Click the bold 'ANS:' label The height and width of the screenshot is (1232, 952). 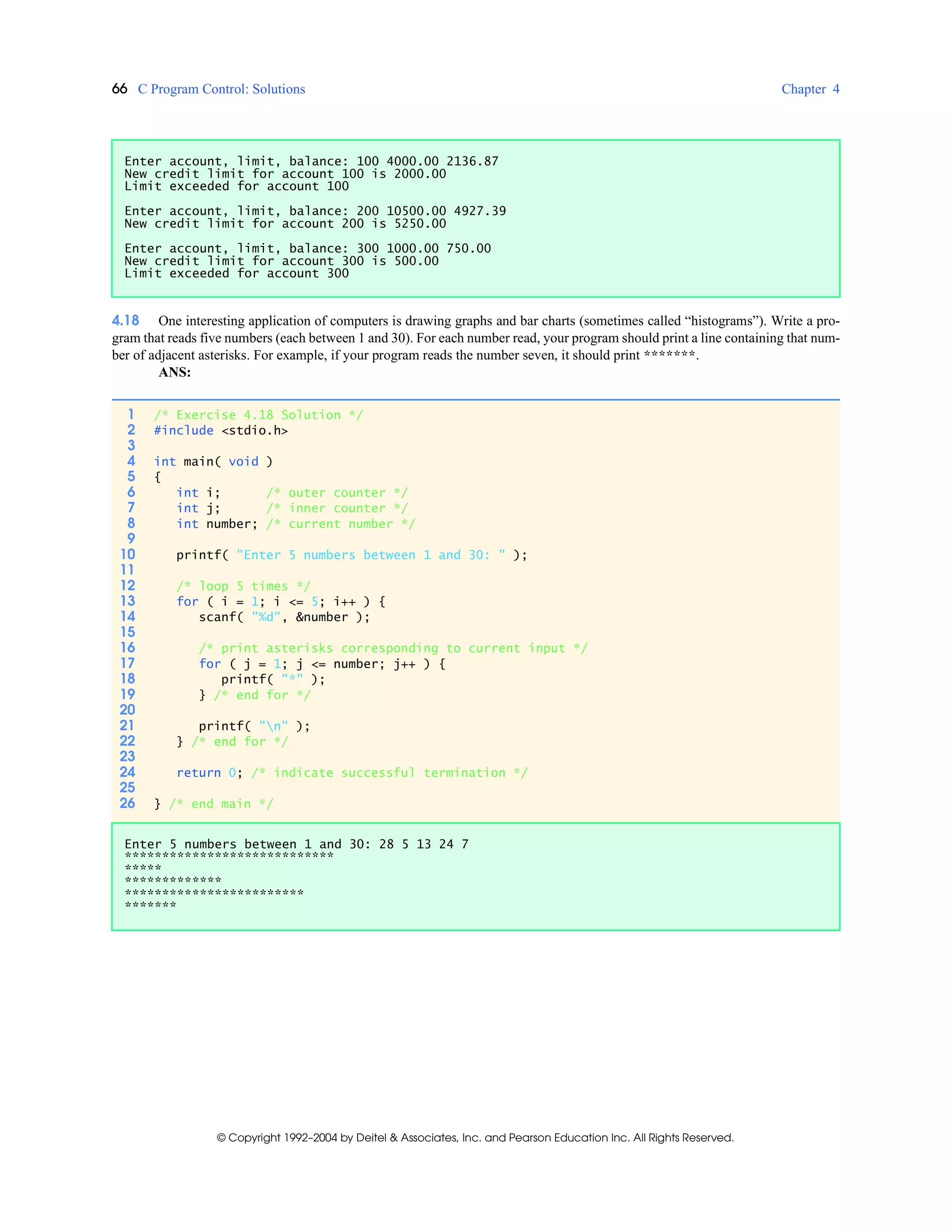tap(174, 372)
